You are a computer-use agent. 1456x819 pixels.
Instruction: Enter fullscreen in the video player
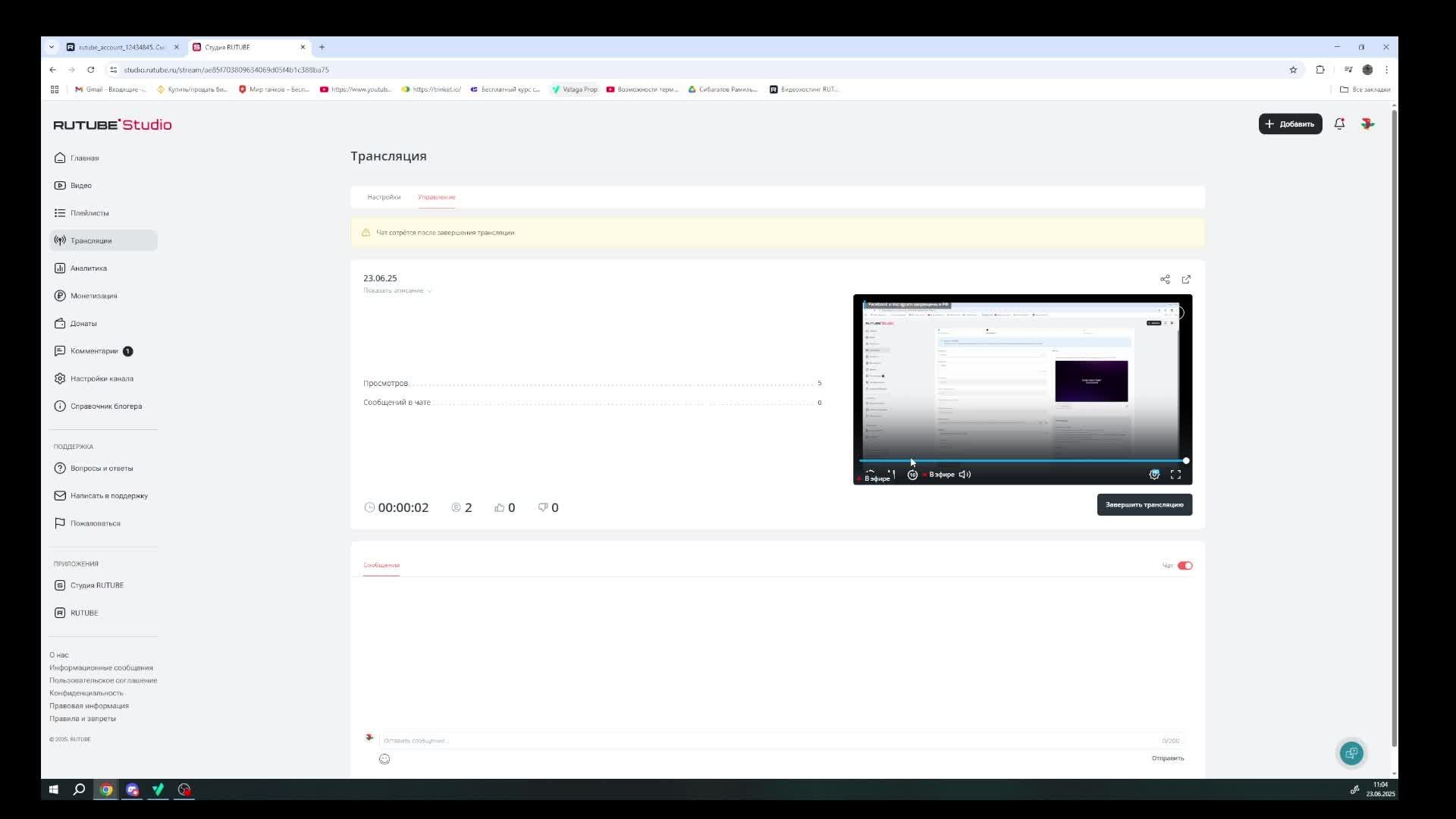pos(1175,475)
